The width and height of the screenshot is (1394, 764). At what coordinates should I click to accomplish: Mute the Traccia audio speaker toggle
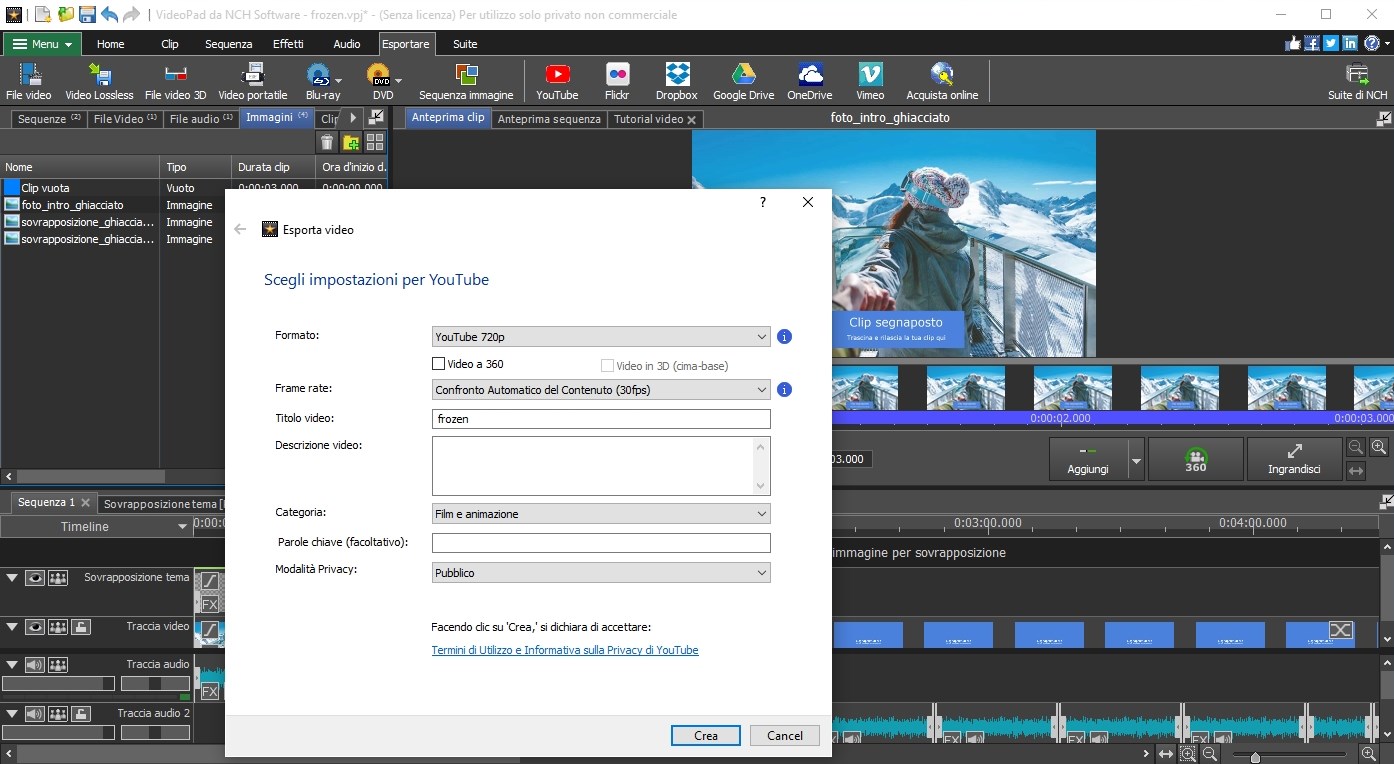35,665
